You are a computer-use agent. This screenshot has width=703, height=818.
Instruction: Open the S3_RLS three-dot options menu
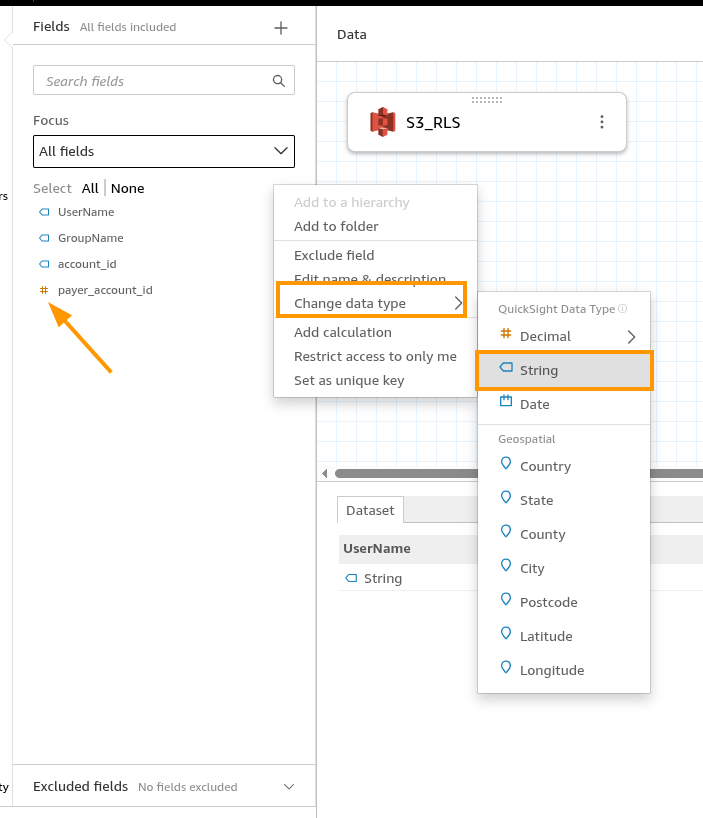coord(602,122)
